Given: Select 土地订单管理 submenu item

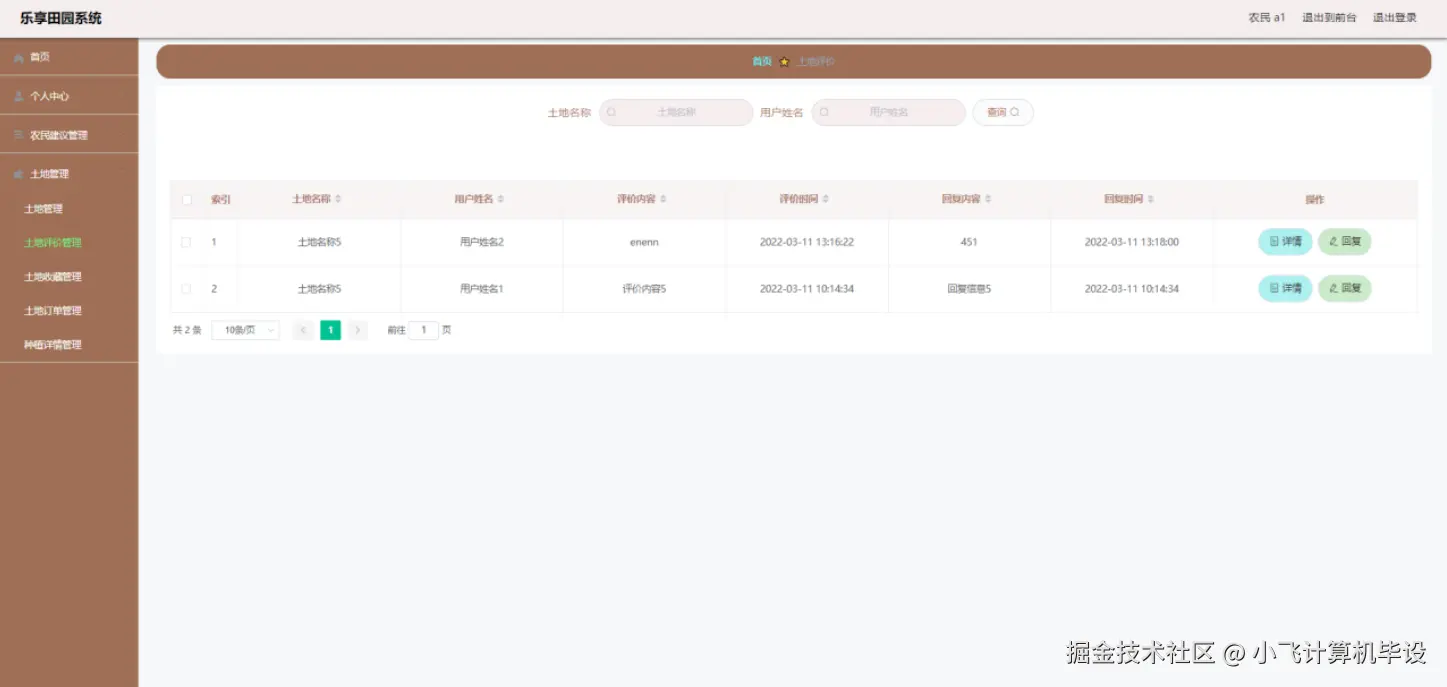Looking at the screenshot, I should coord(53,311).
